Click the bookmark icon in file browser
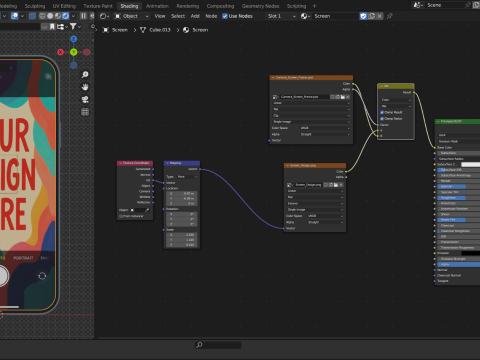This screenshot has width=480, height=360. click(52, 26)
